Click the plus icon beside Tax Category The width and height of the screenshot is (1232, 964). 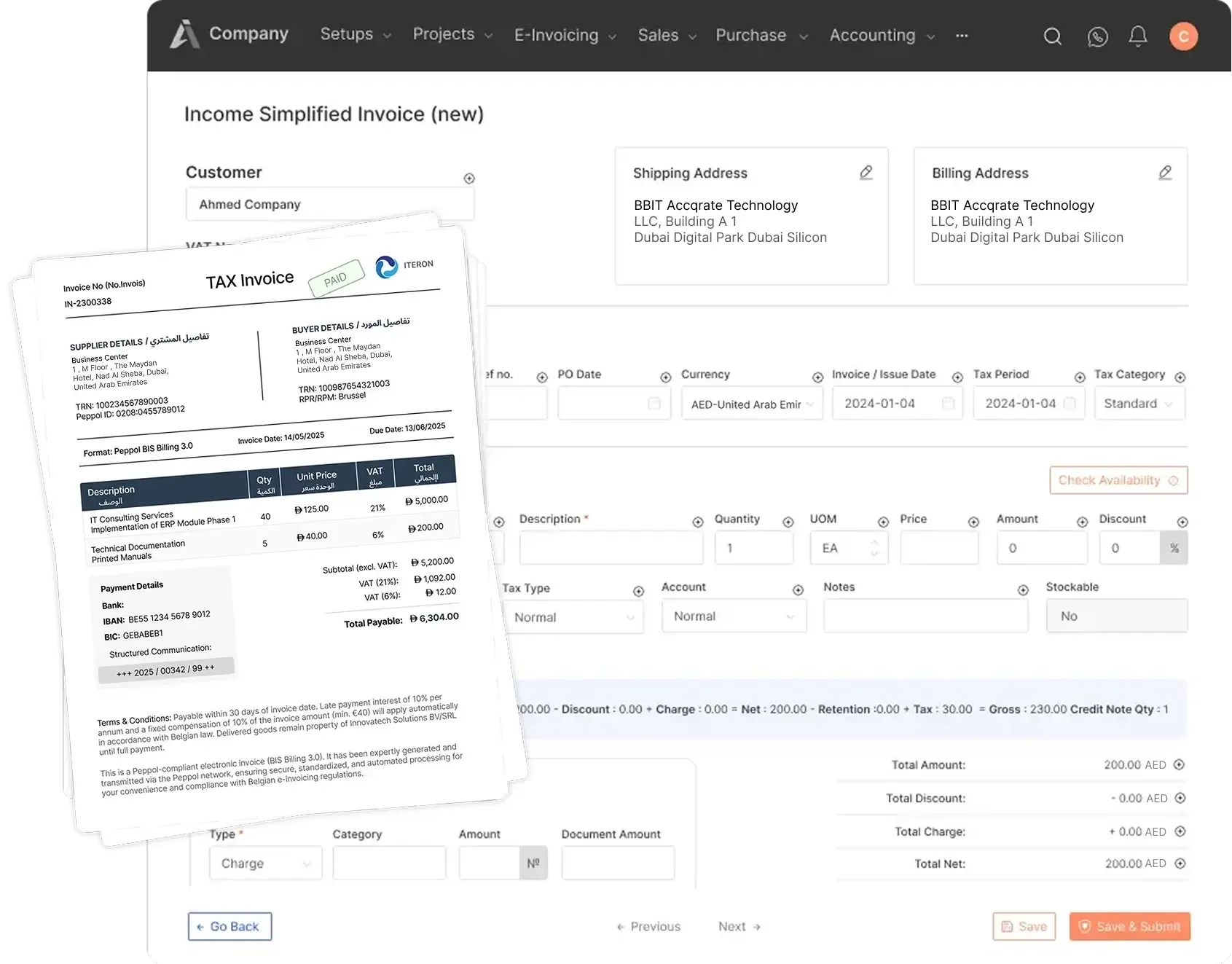[1180, 377]
